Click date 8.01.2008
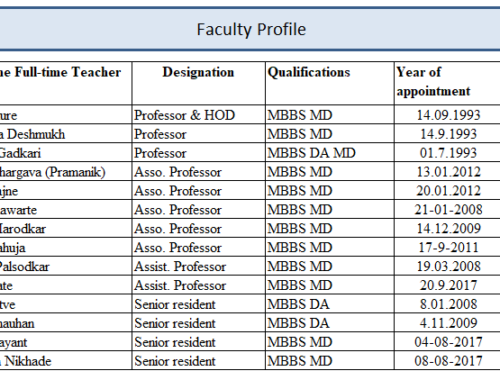 click(449, 305)
